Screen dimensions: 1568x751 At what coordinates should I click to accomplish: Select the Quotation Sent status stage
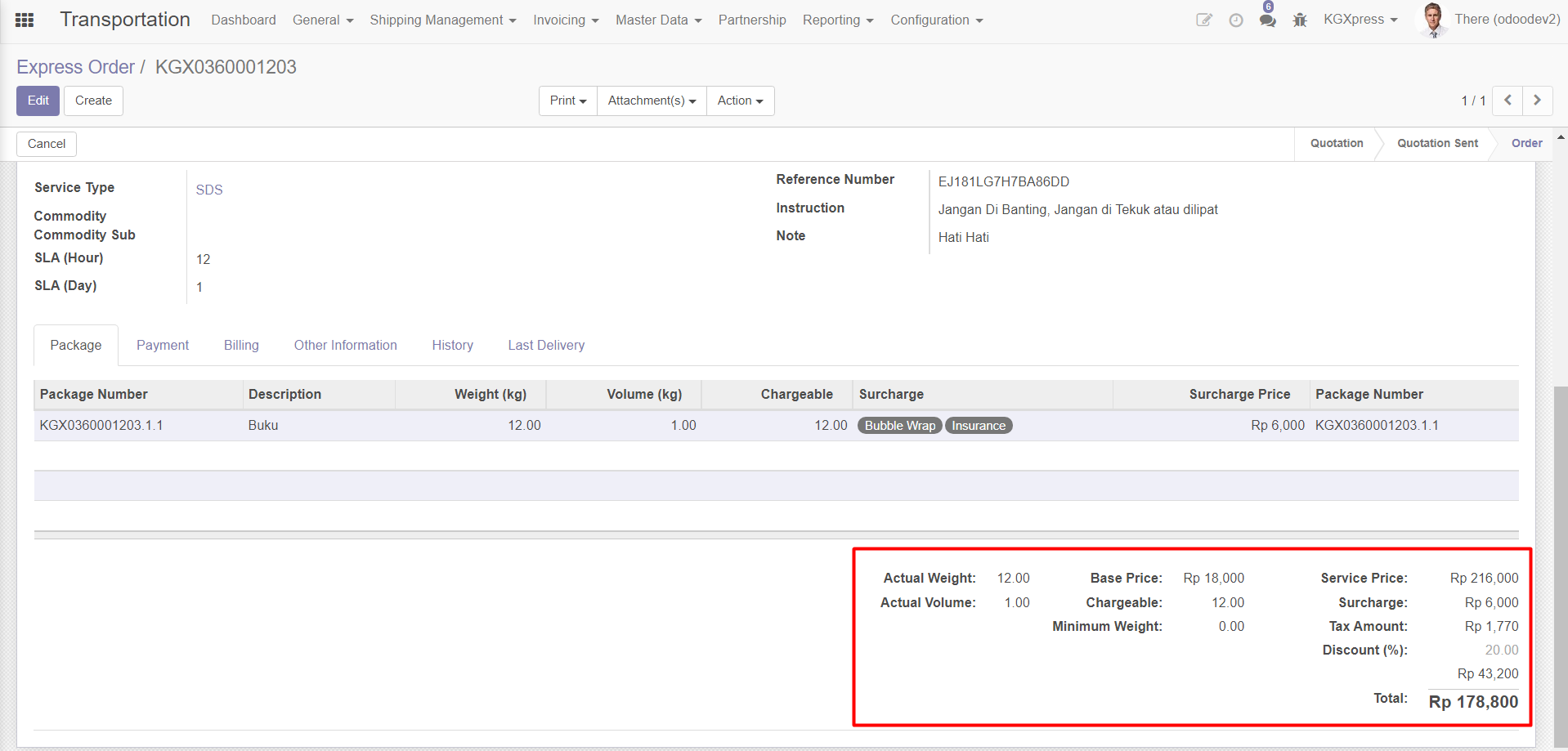coord(1437,143)
